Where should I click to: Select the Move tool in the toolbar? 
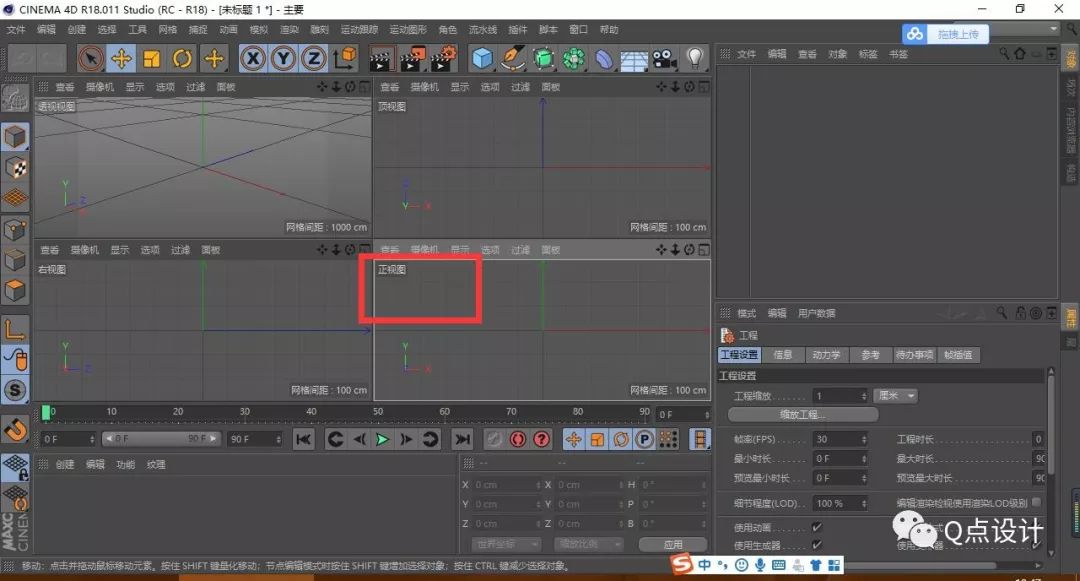121,58
